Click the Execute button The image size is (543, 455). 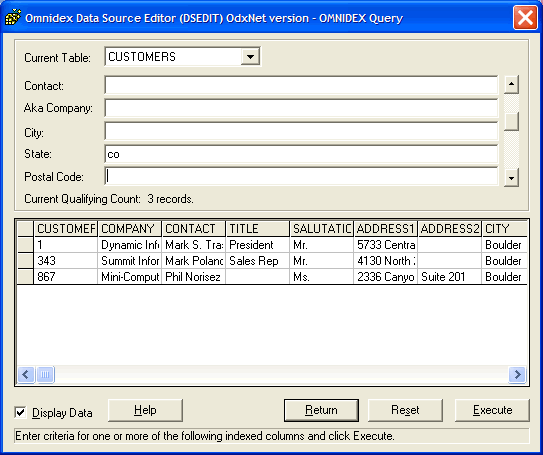[x=492, y=410]
